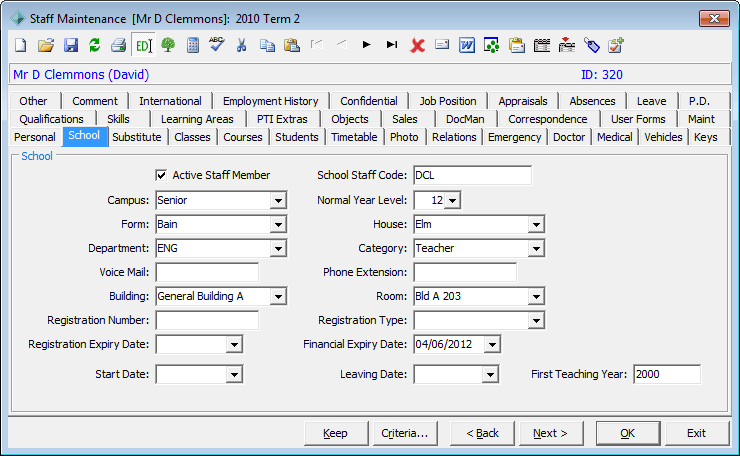Print using the printer icon
Viewport: 740px width, 456px height.
[118, 45]
